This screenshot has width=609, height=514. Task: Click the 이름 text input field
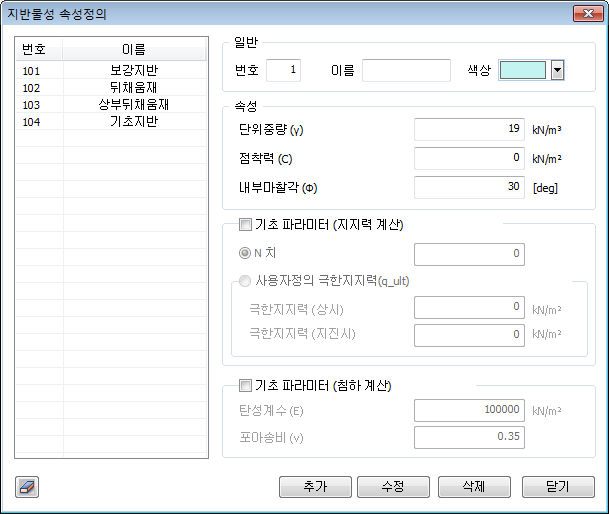coord(406,70)
